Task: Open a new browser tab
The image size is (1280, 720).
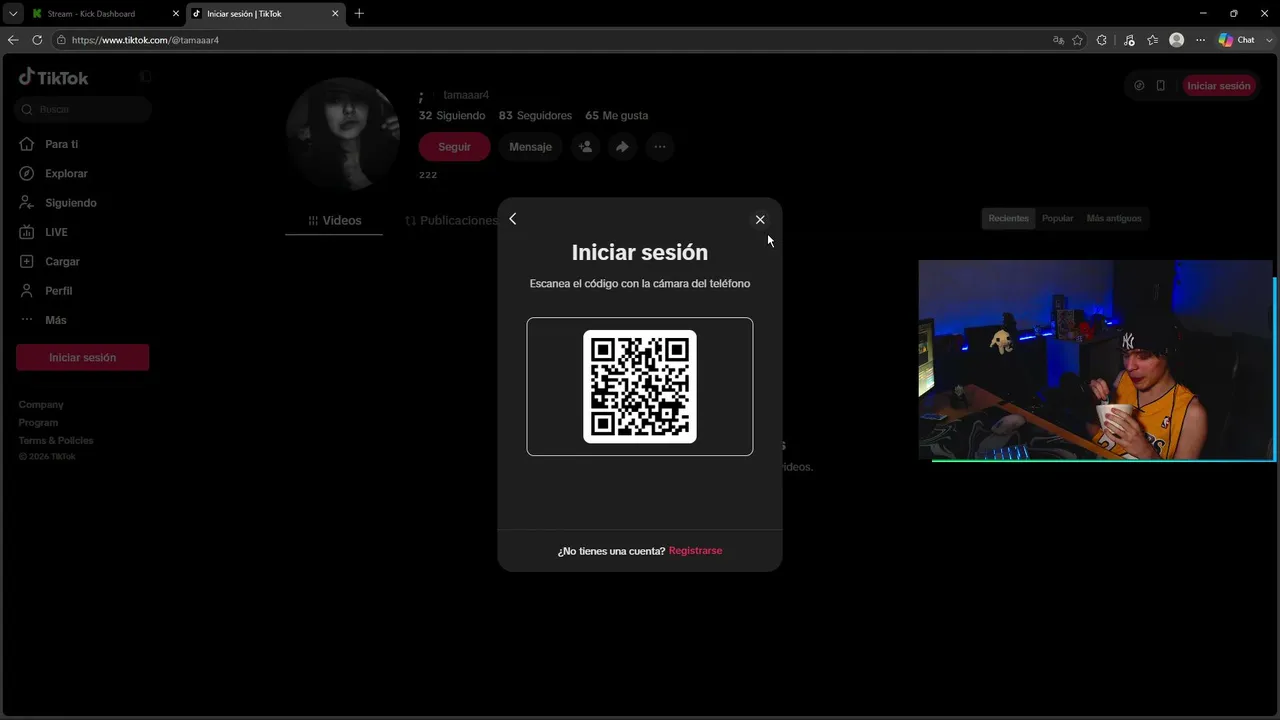Action: pos(359,14)
